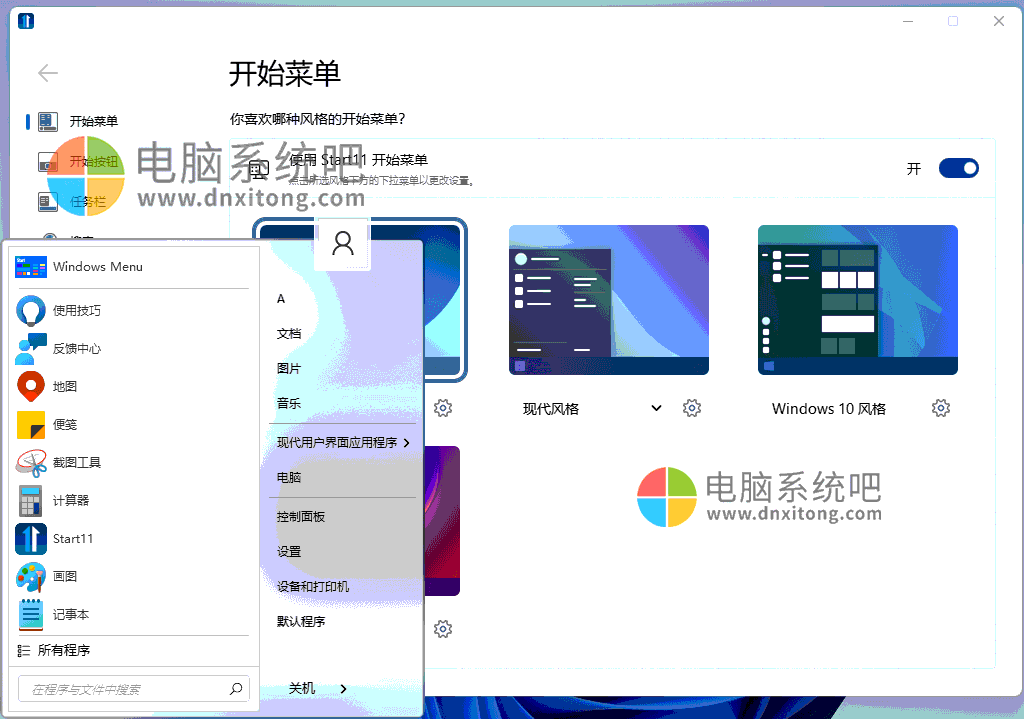Open the 开始按钮 sidebar section
The image size is (1024, 719).
[x=78, y=161]
